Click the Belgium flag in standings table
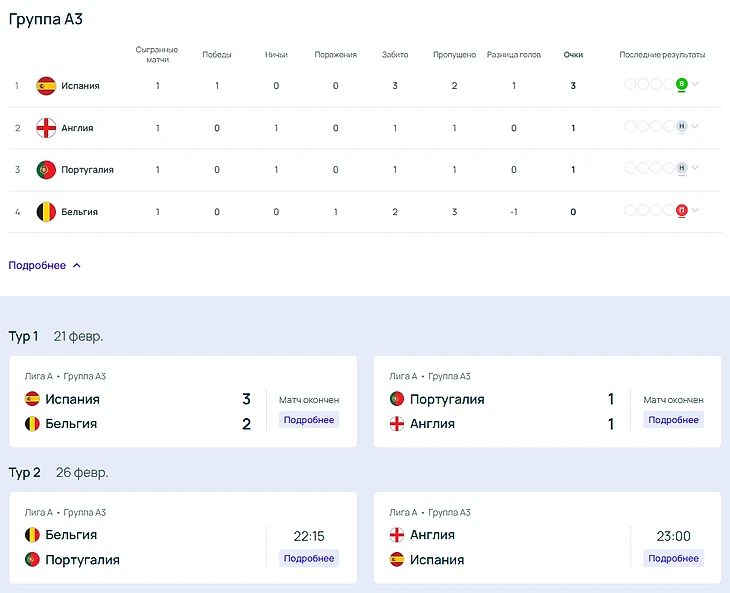The image size is (730, 593). [46, 212]
